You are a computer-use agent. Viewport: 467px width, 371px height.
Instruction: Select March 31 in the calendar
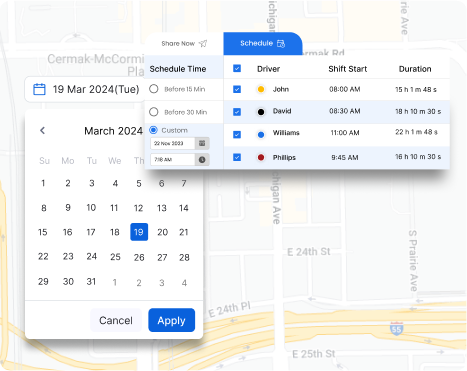point(91,282)
